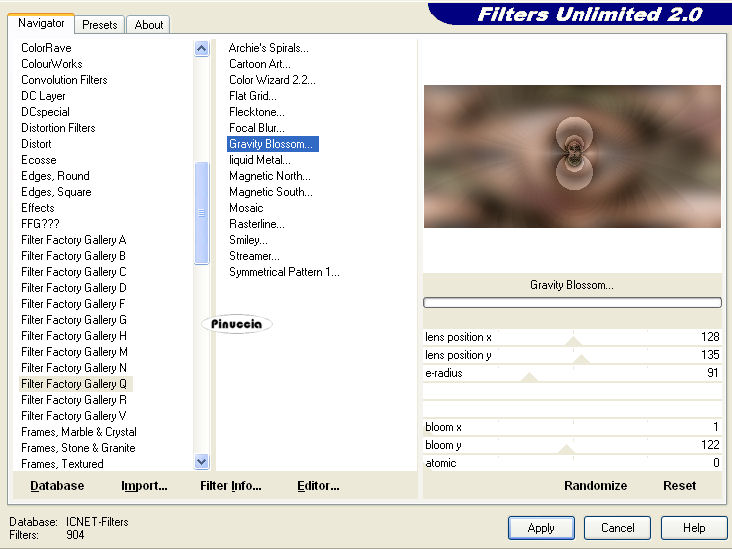Click the Apply button

[541, 528]
